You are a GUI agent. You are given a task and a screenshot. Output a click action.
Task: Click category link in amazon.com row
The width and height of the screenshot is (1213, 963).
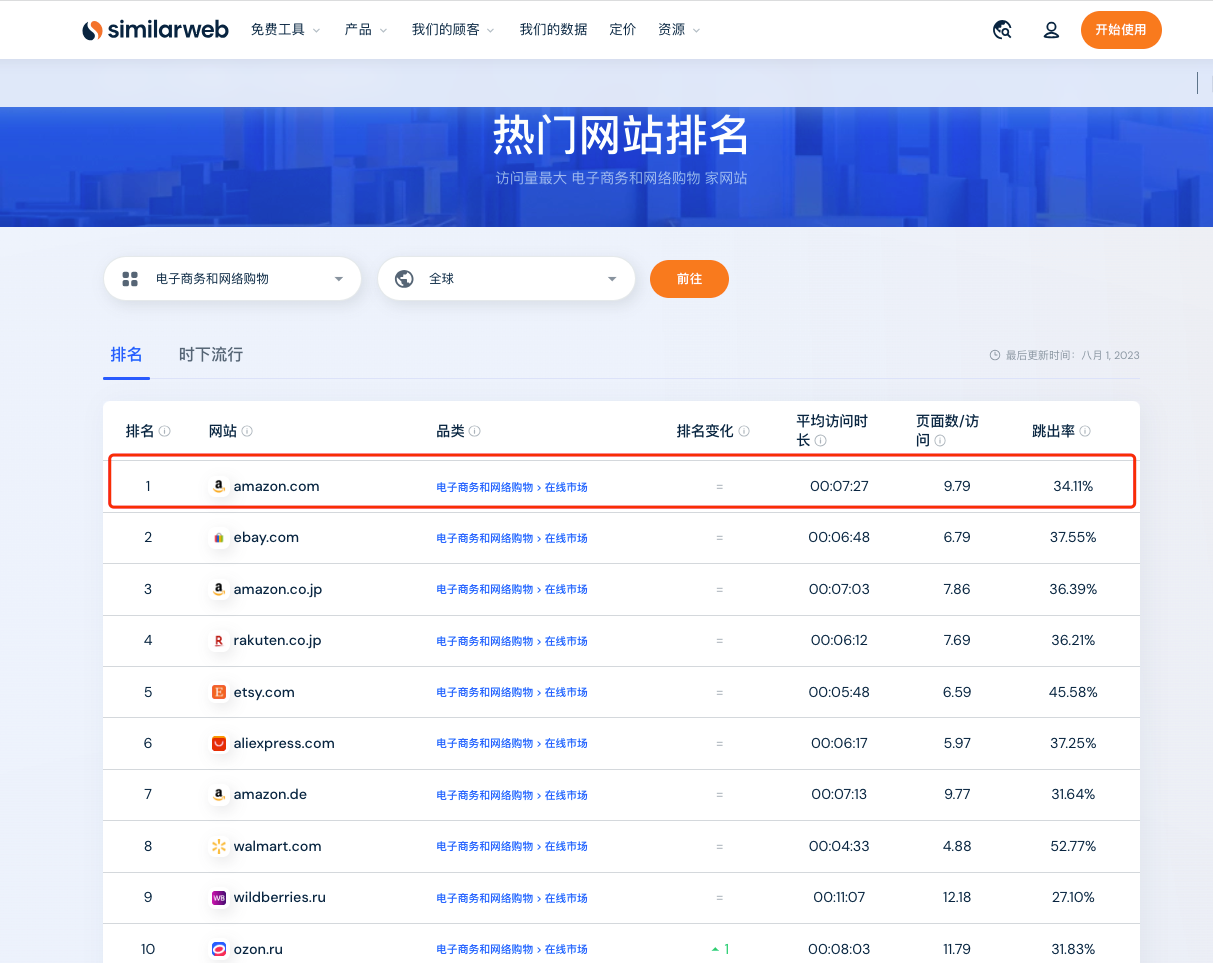click(512, 487)
